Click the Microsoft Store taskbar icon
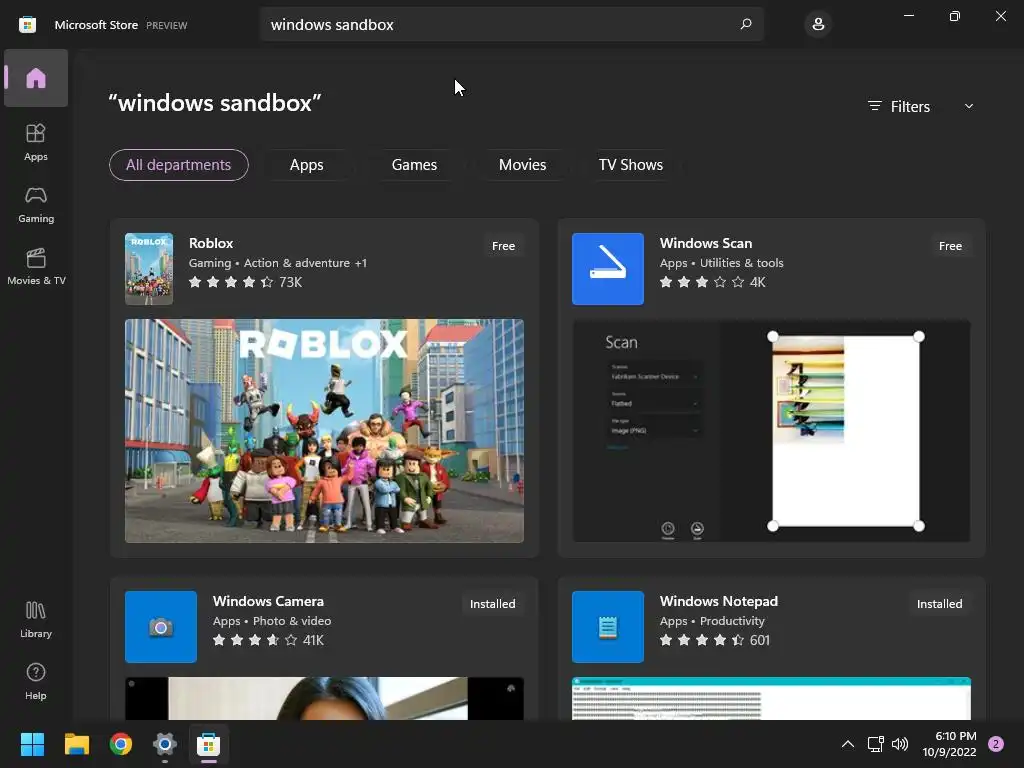Image resolution: width=1024 pixels, height=768 pixels. tap(209, 744)
